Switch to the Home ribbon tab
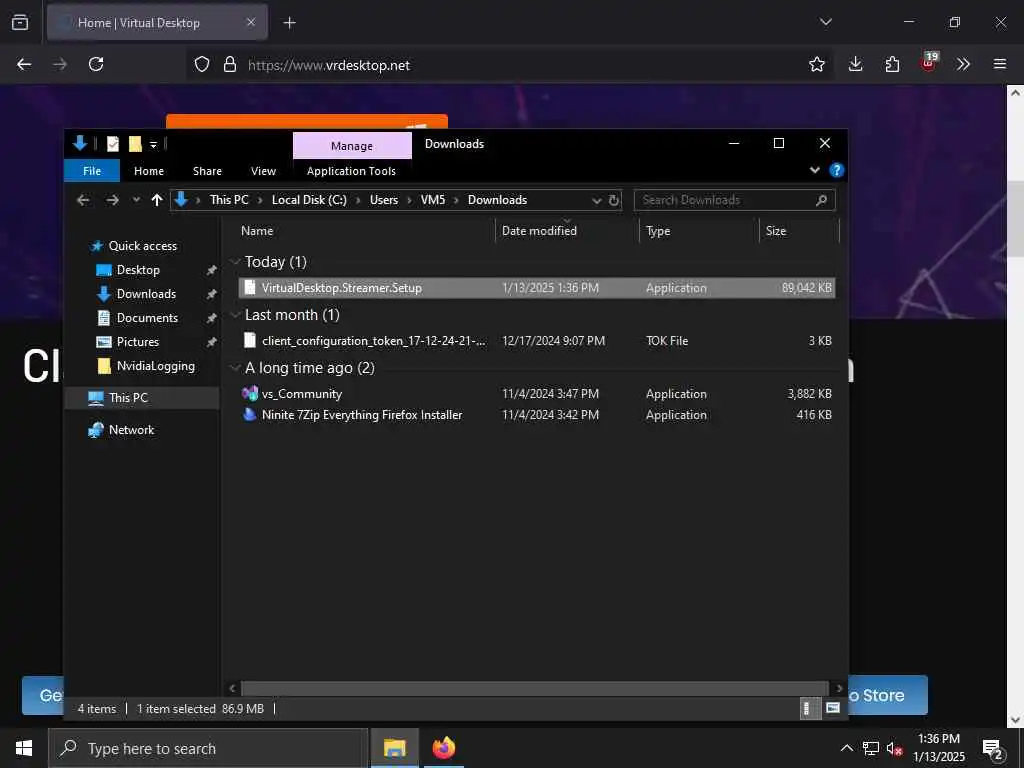Viewport: 1024px width, 768px height. [149, 171]
